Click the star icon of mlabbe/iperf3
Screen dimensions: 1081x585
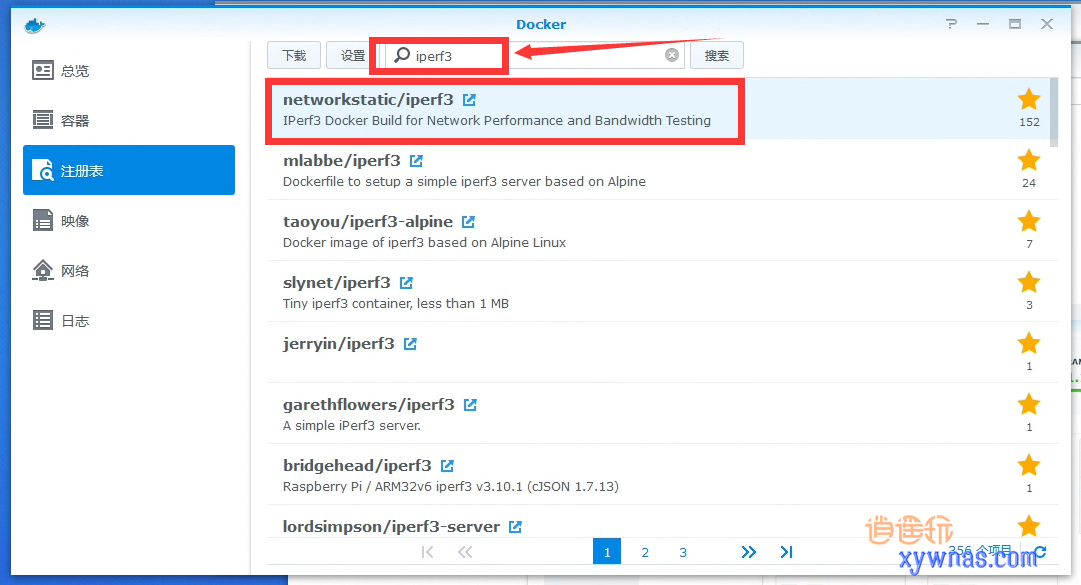click(x=1029, y=160)
